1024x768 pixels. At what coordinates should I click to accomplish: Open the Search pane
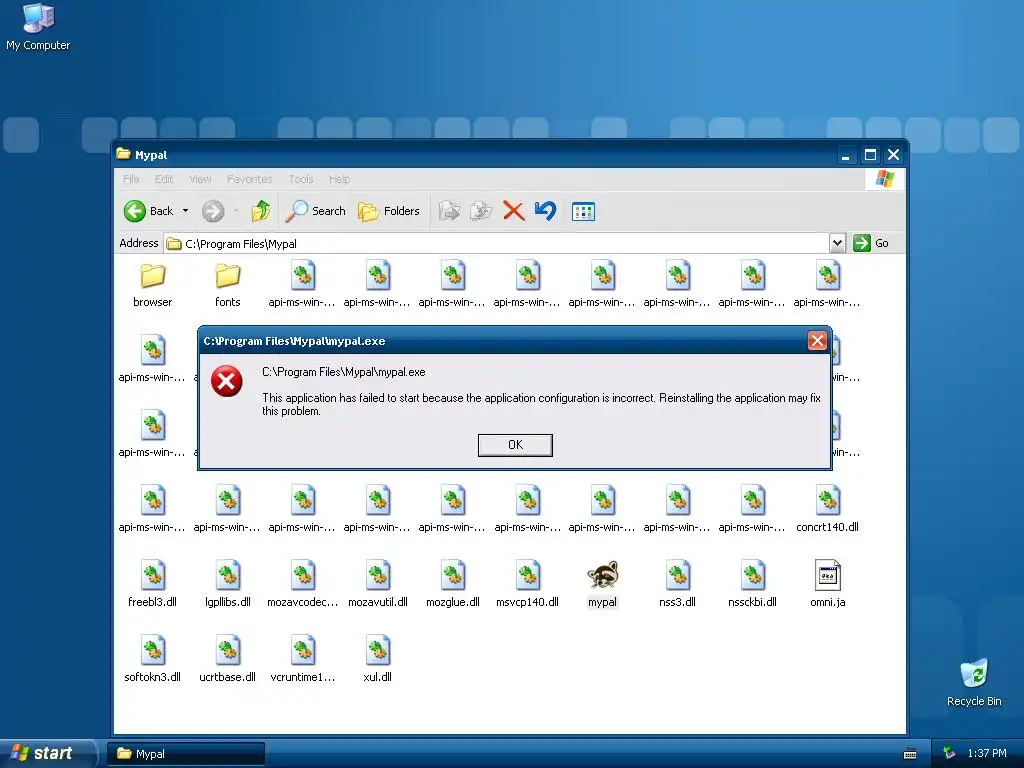[x=316, y=211]
